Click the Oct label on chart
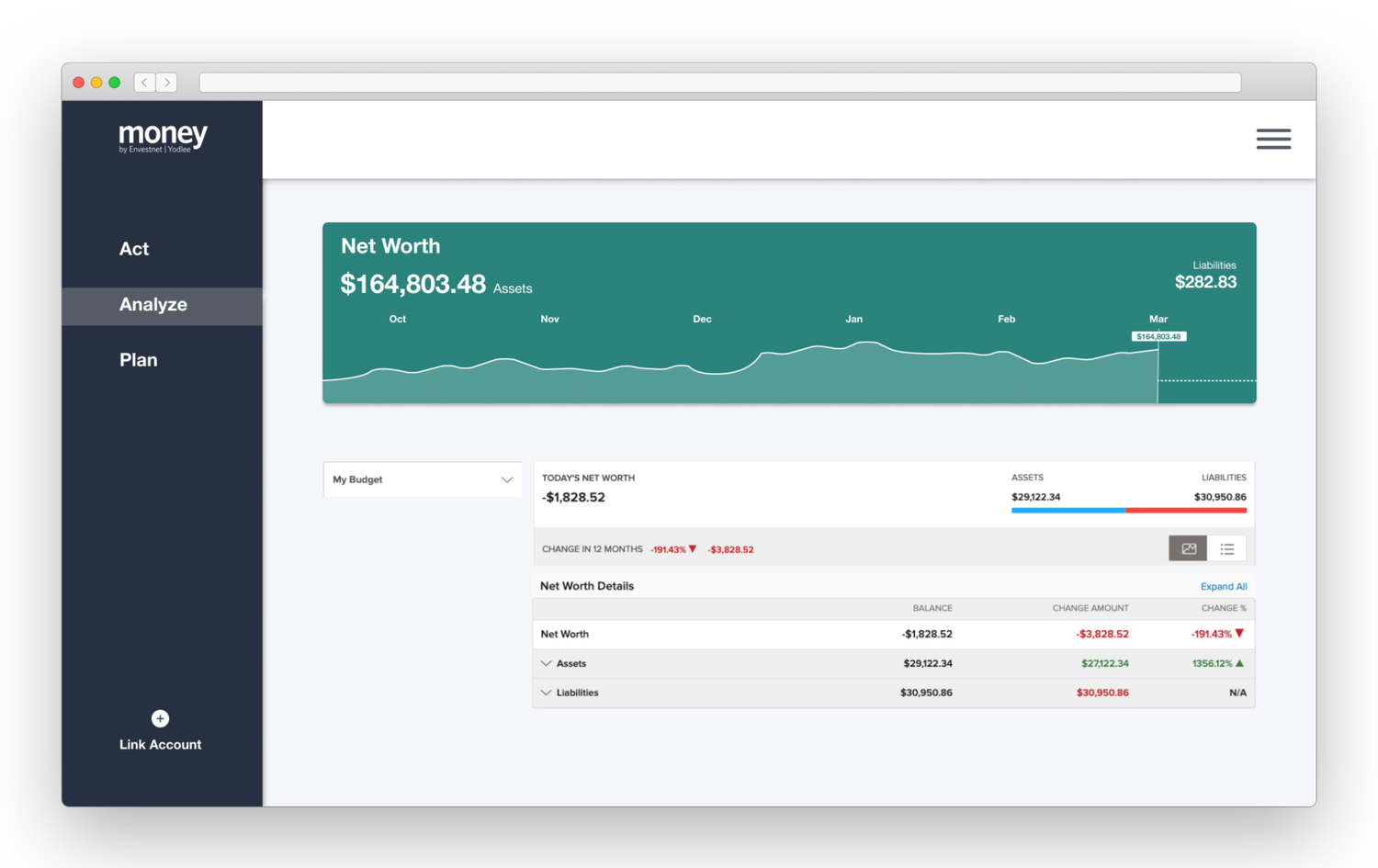 coord(398,319)
